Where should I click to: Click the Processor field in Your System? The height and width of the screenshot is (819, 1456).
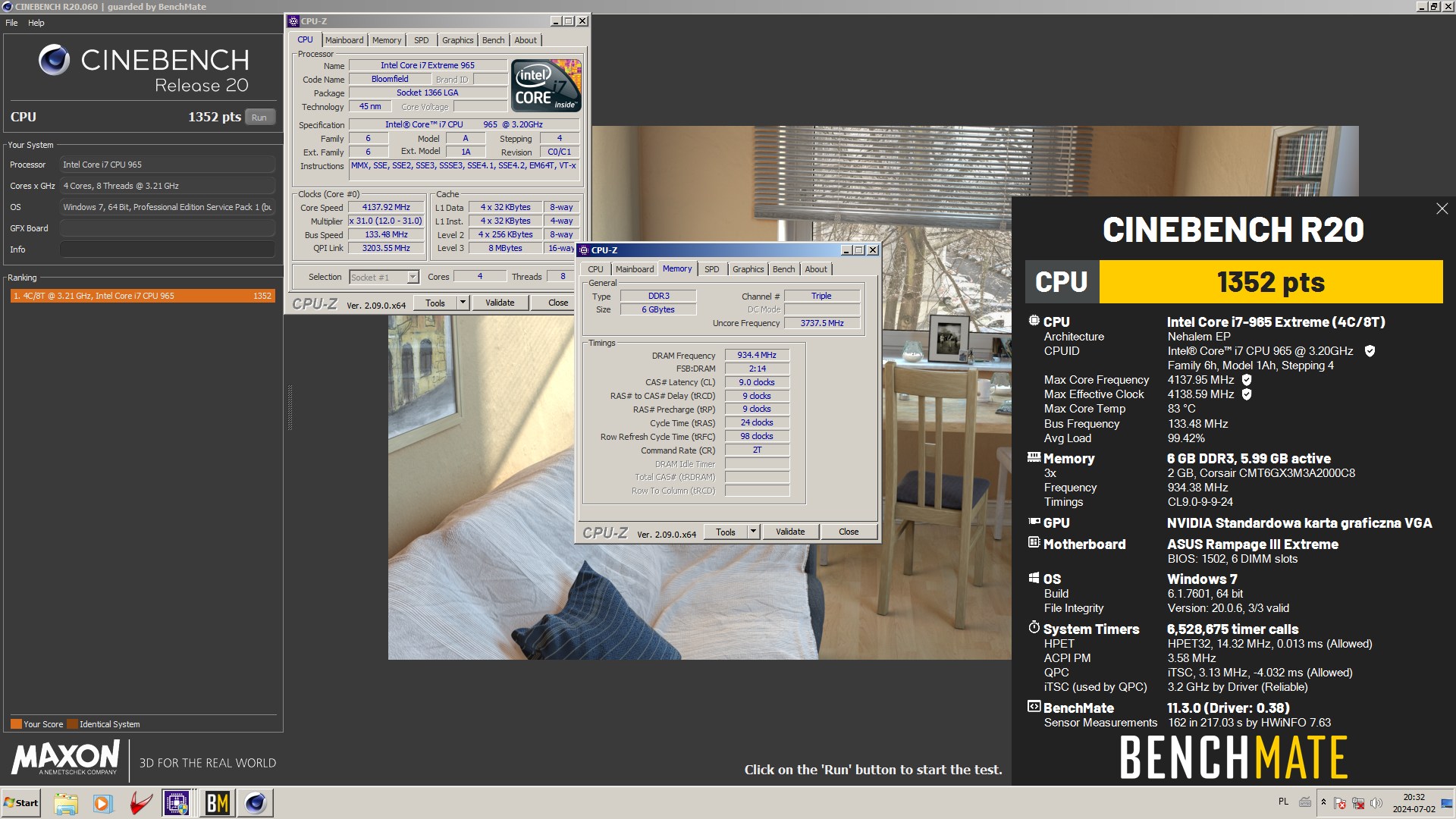(167, 165)
